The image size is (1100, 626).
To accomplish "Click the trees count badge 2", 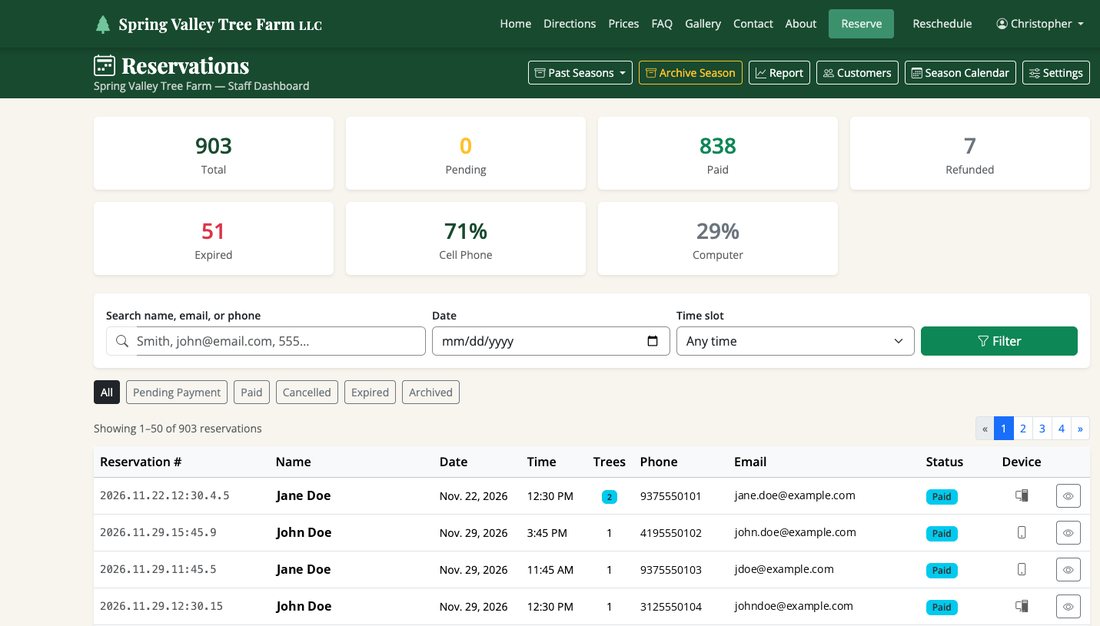I will (609, 497).
